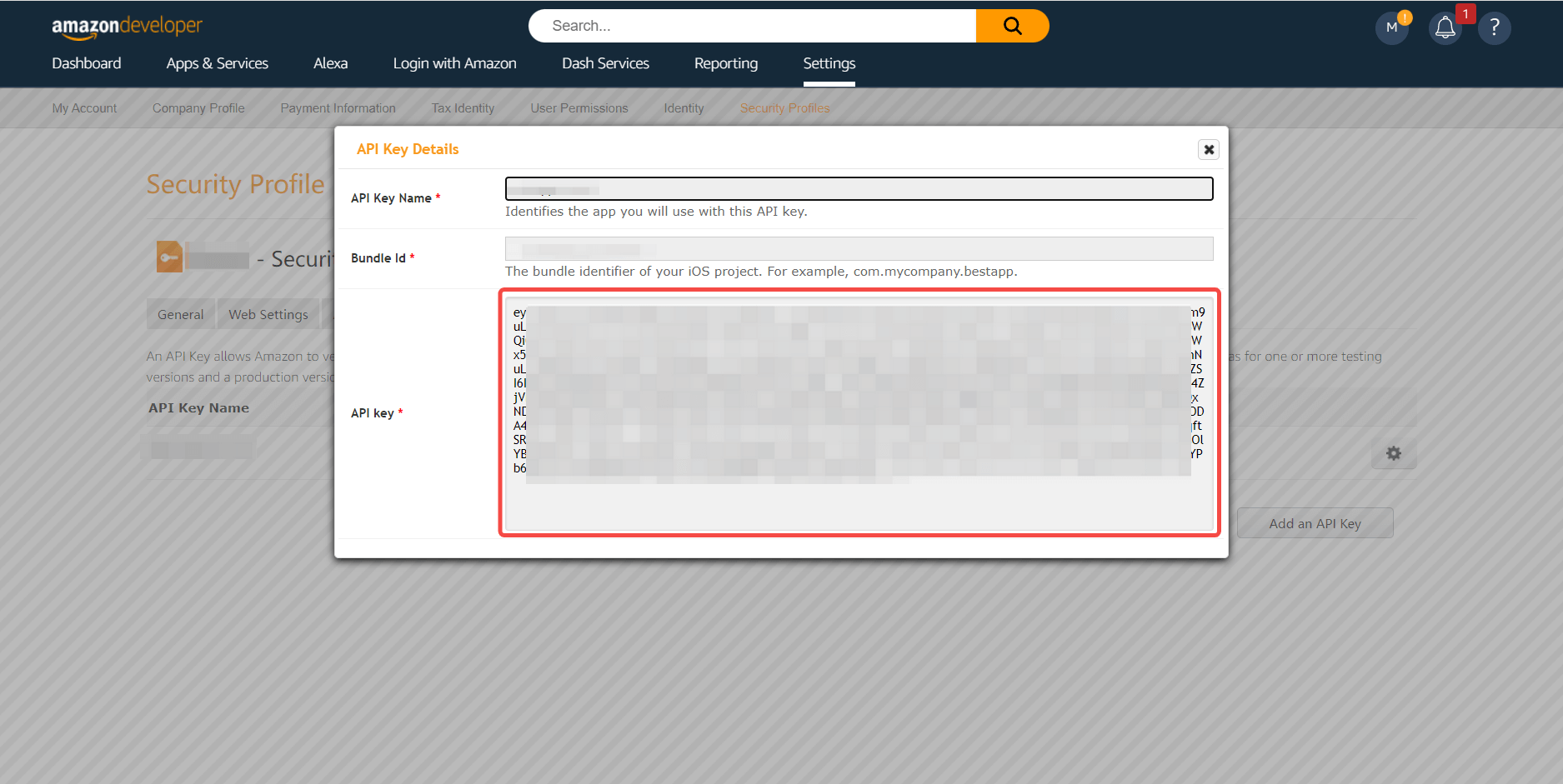Switch to the Web Settings tab
Screen dimensions: 1563x784
point(268,314)
